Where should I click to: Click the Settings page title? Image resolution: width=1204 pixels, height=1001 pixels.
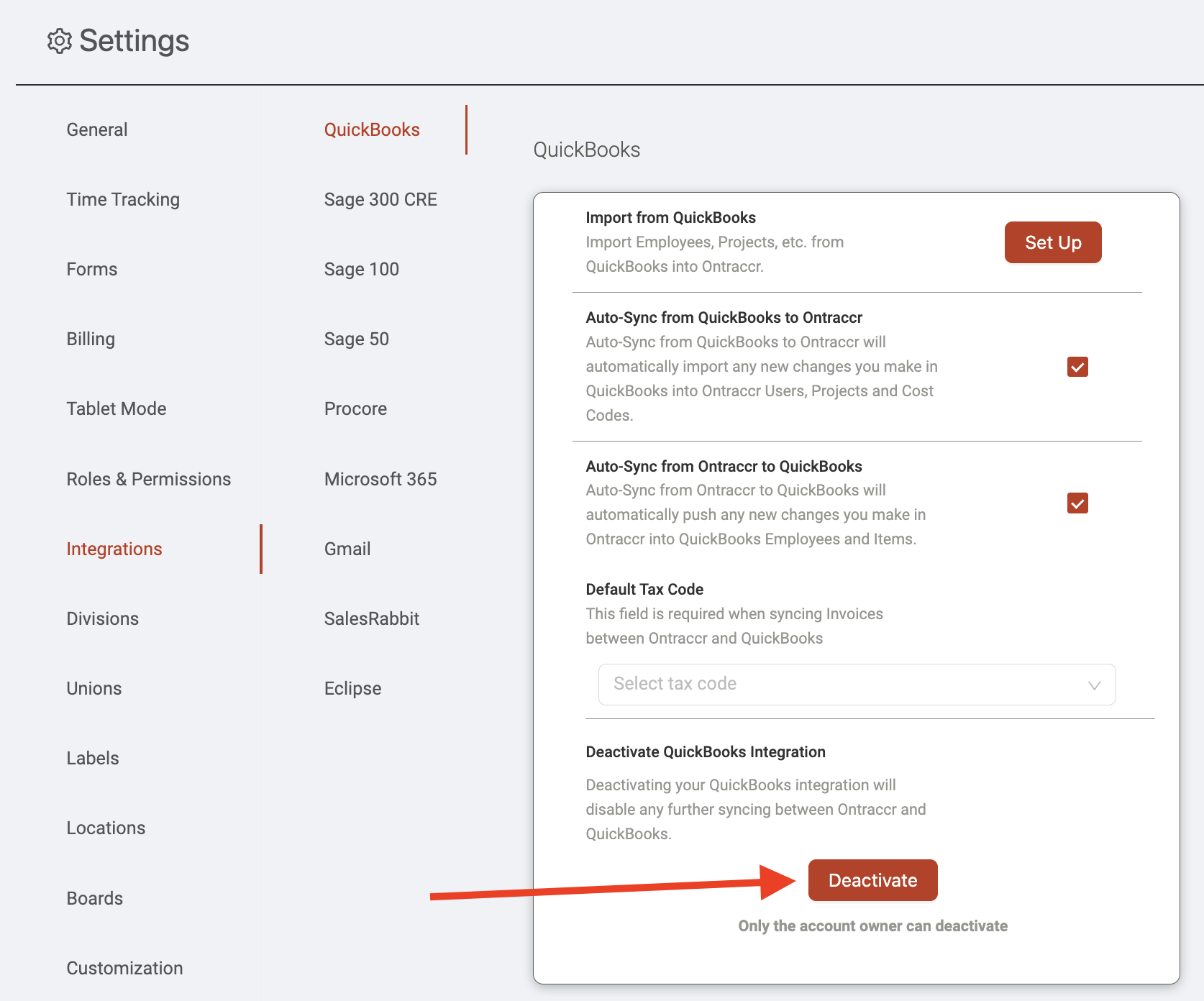click(x=134, y=41)
